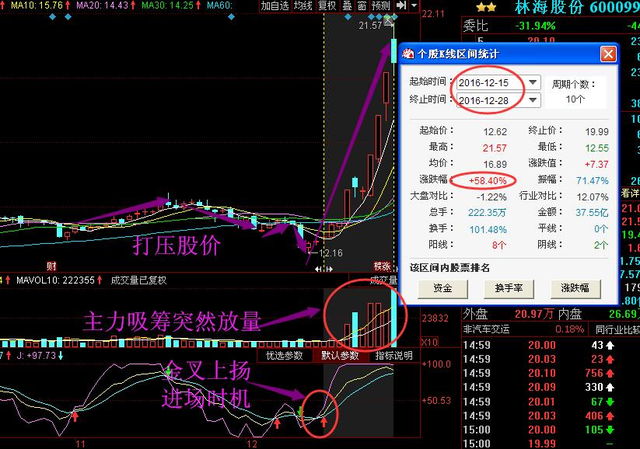Click the month 11 label on date axis

(80, 444)
